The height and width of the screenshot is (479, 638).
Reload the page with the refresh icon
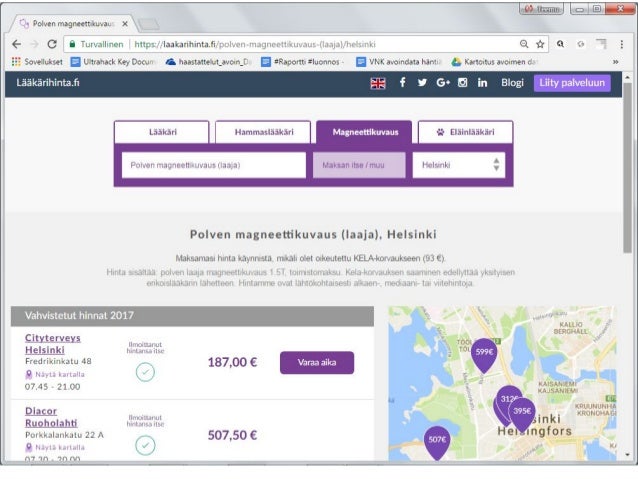coord(52,44)
